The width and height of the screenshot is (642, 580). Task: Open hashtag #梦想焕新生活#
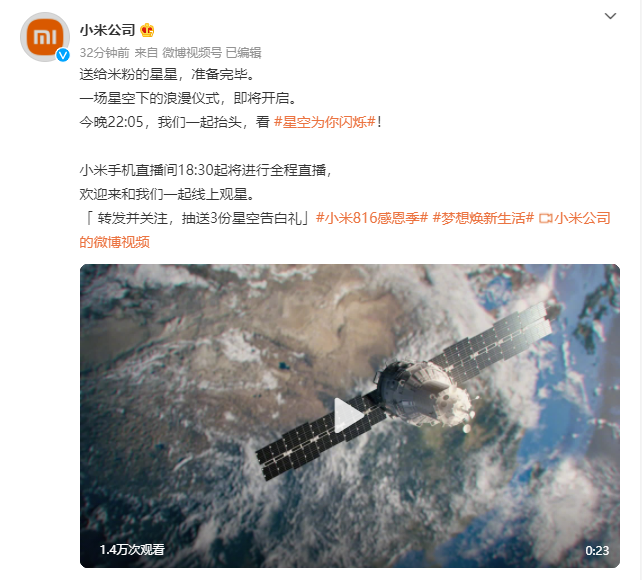coord(483,218)
